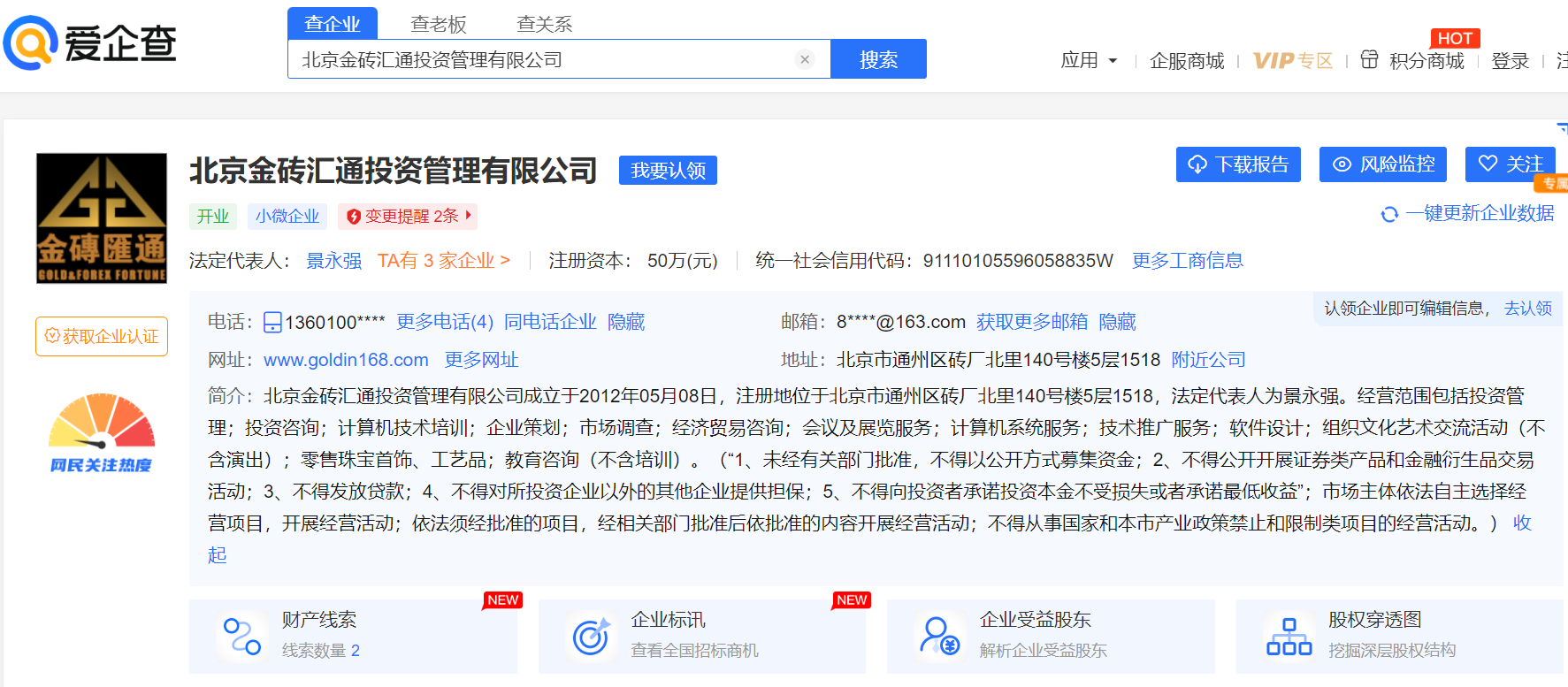Select the 查企业 tab
Image resolution: width=1568 pixels, height=687 pixels.
333,24
